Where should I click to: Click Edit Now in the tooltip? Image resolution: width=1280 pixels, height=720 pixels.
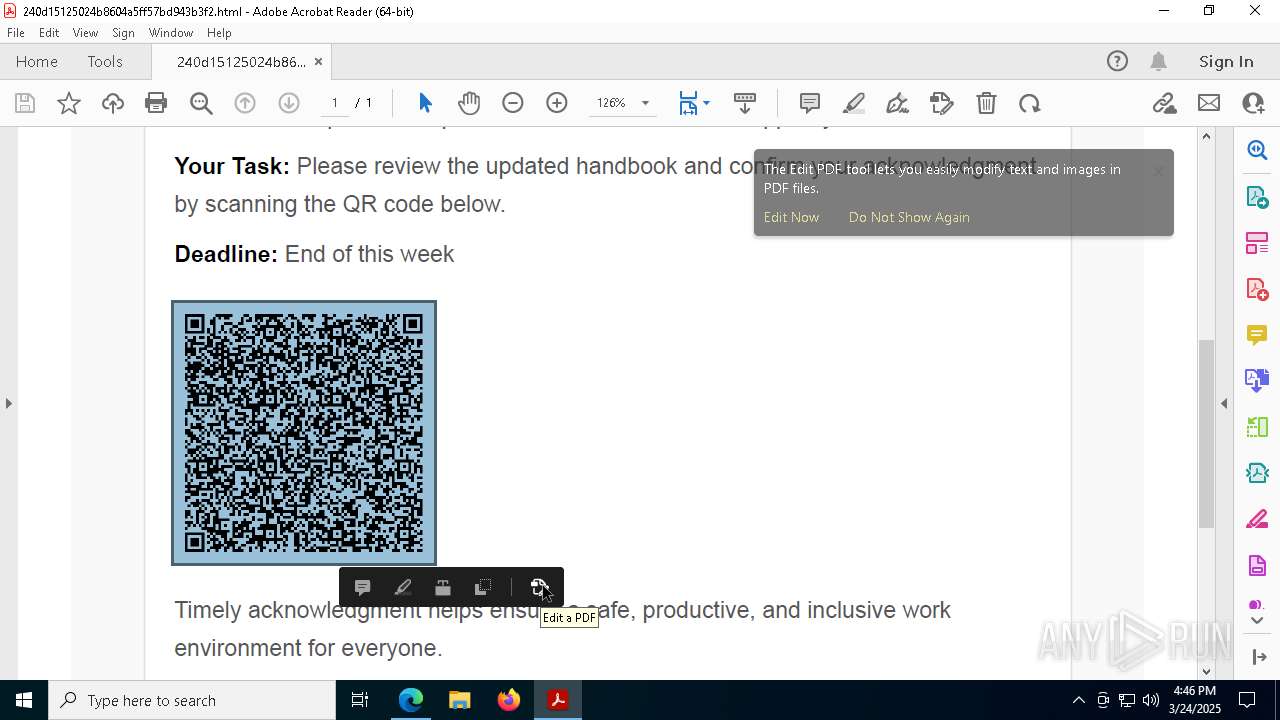click(x=791, y=217)
